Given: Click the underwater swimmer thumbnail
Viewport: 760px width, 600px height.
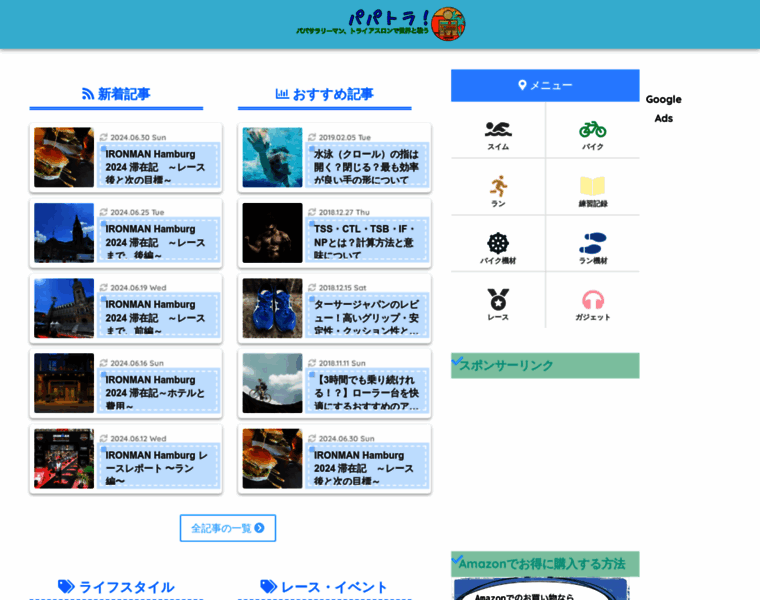Looking at the screenshot, I should click(272, 158).
